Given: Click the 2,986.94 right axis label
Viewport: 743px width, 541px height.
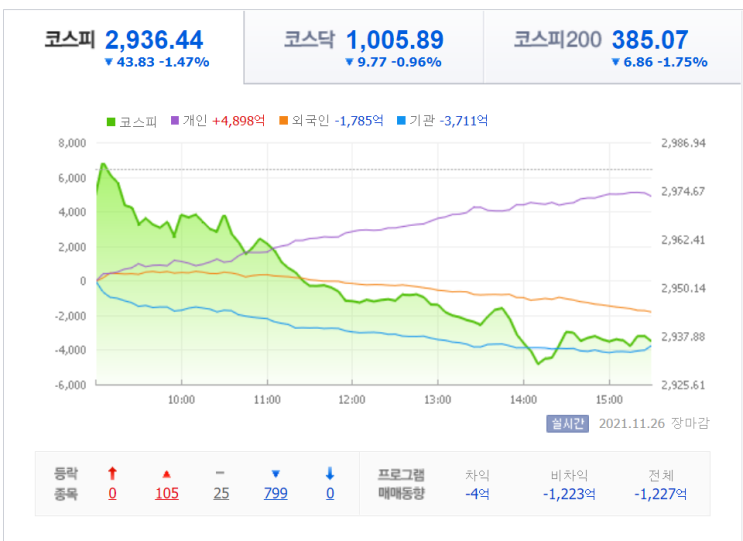Looking at the screenshot, I should click(x=683, y=143).
